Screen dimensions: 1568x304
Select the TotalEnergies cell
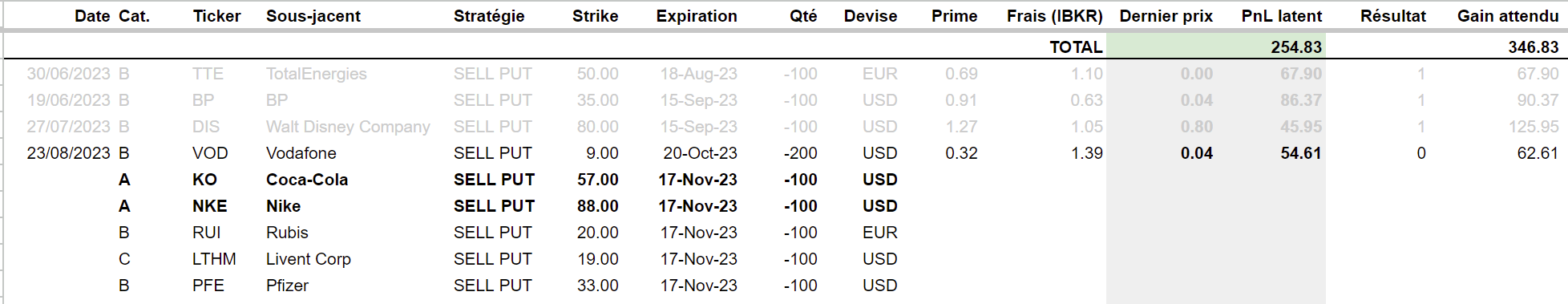[x=317, y=74]
